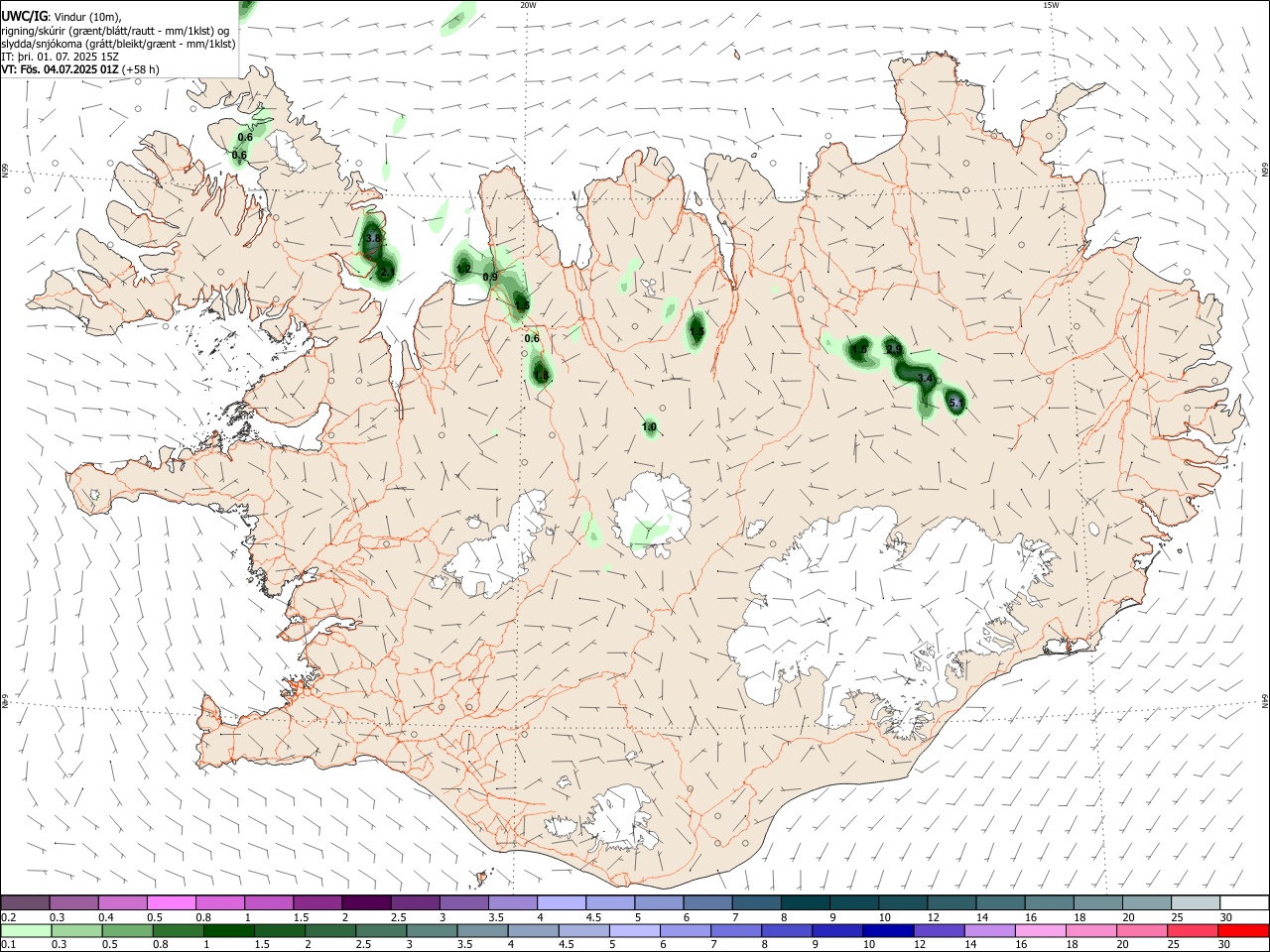Select the light pink 16 swatch in the lower legend
Image resolution: width=1270 pixels, height=952 pixels.
[x=1040, y=930]
